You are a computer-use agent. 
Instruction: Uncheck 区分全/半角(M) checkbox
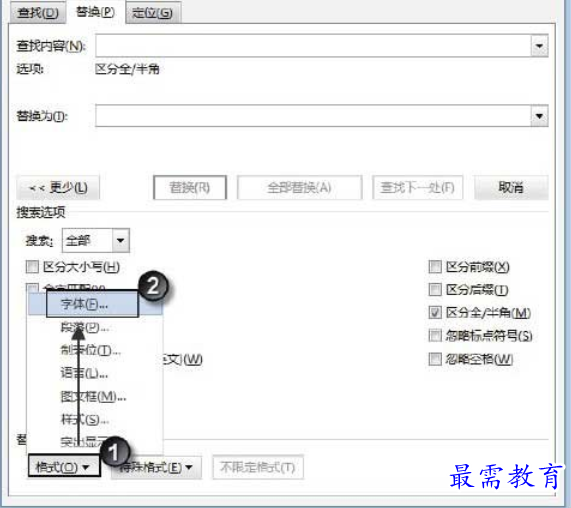(x=435, y=312)
